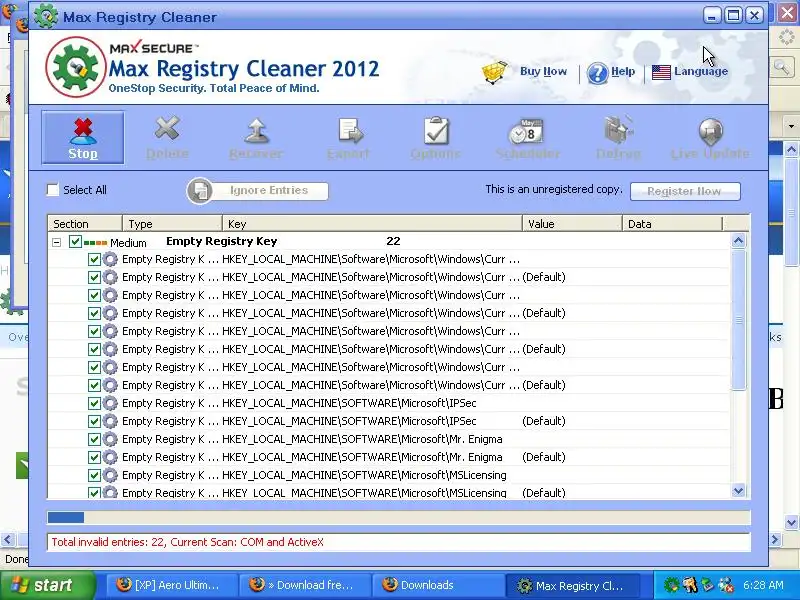Click the Help question mark icon

tap(597, 73)
